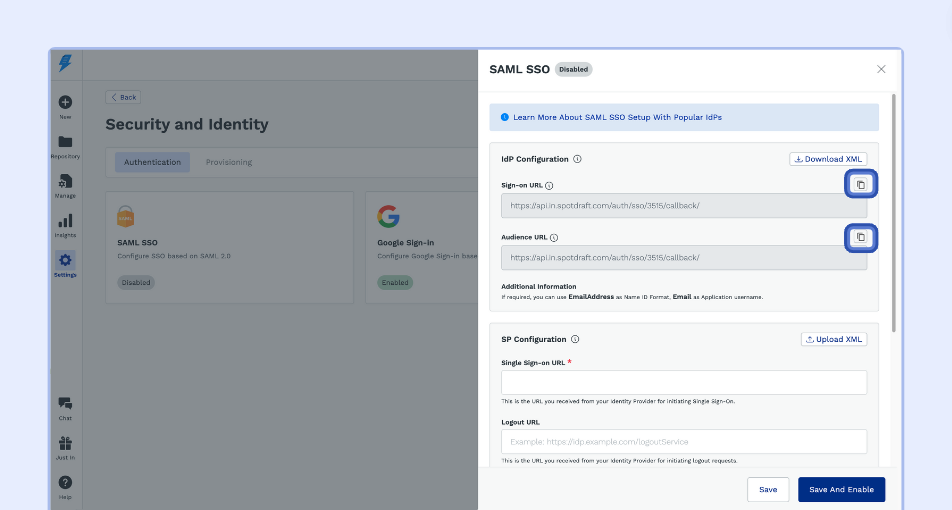Click Save And Enable
952x510 pixels.
click(x=842, y=489)
